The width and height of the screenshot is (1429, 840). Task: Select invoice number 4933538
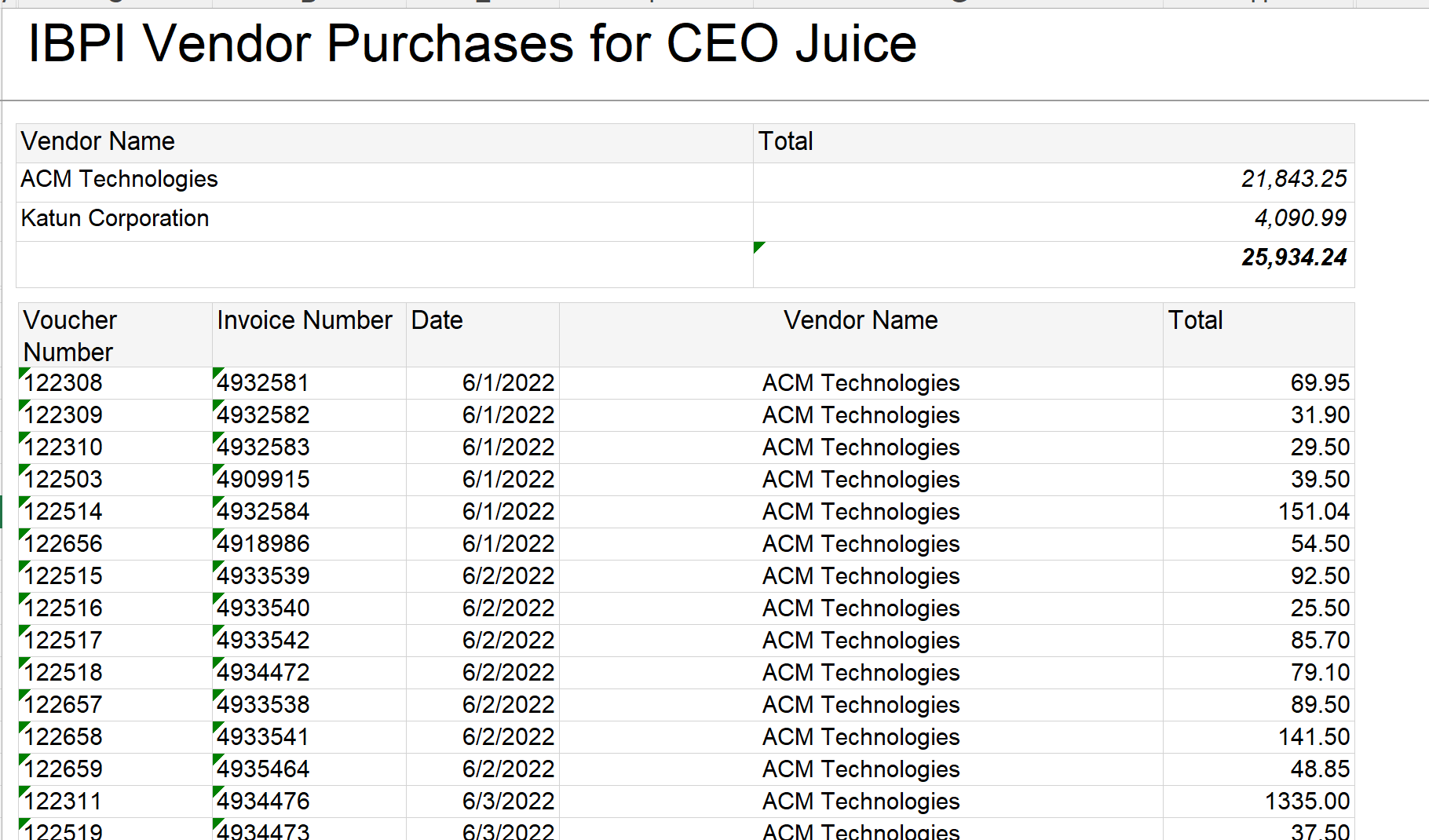(x=264, y=705)
